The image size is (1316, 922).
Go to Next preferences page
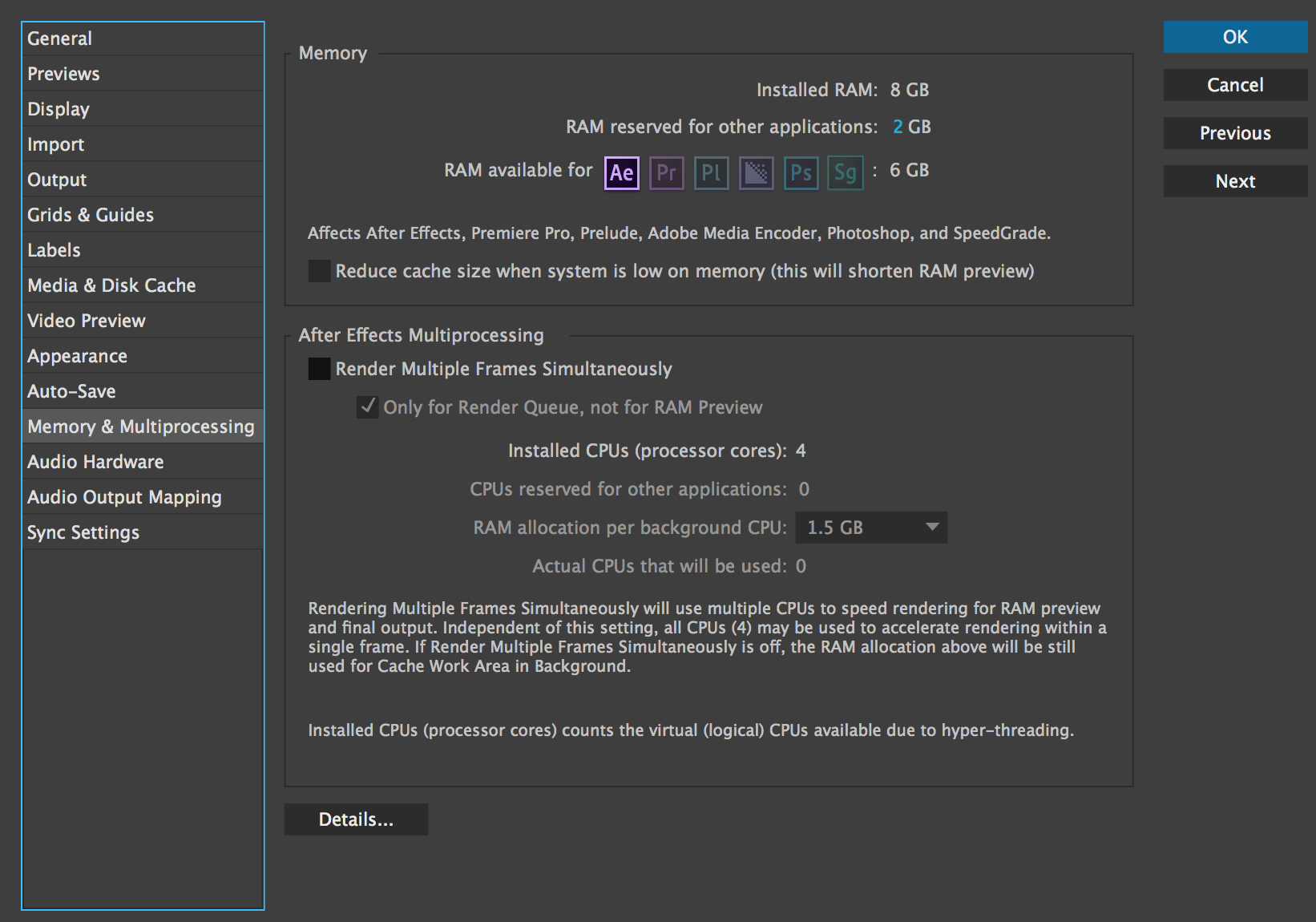point(1235,181)
